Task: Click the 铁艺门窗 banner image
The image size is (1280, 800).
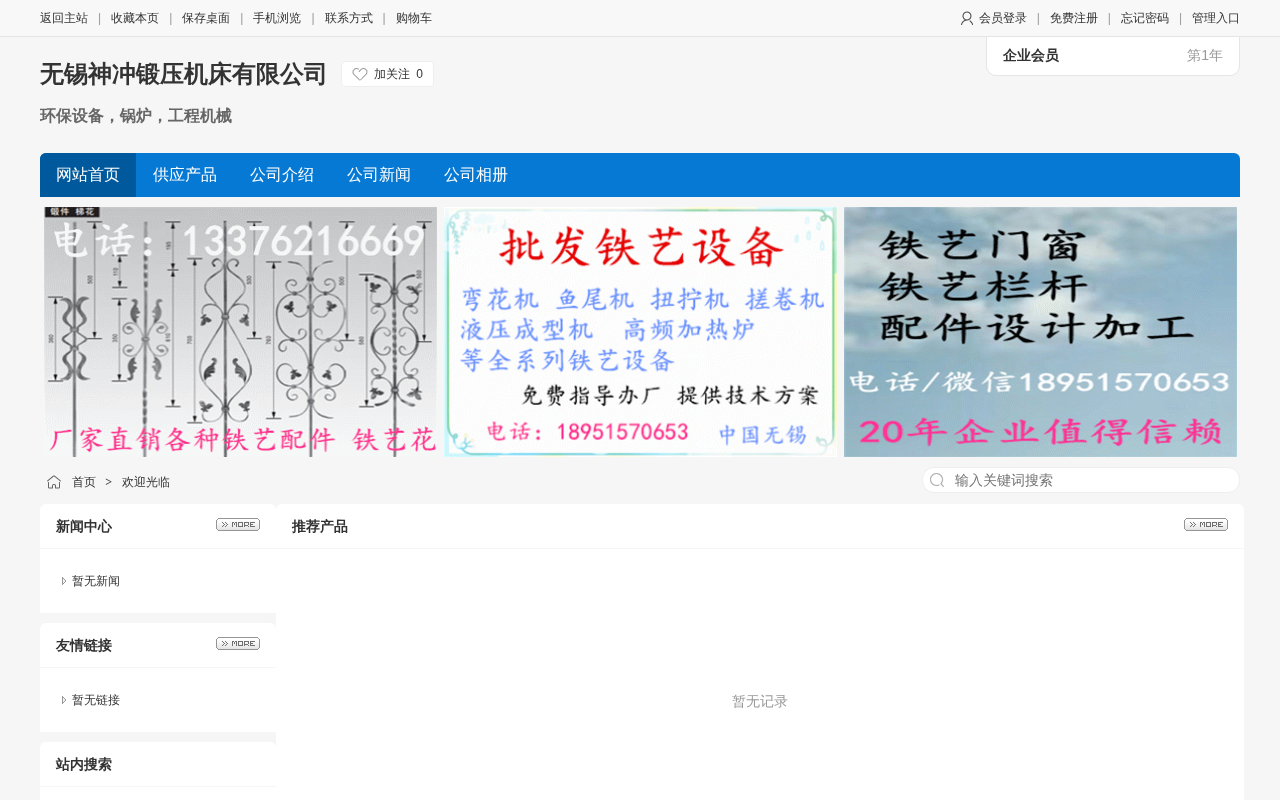Action: pyautogui.click(x=1040, y=332)
